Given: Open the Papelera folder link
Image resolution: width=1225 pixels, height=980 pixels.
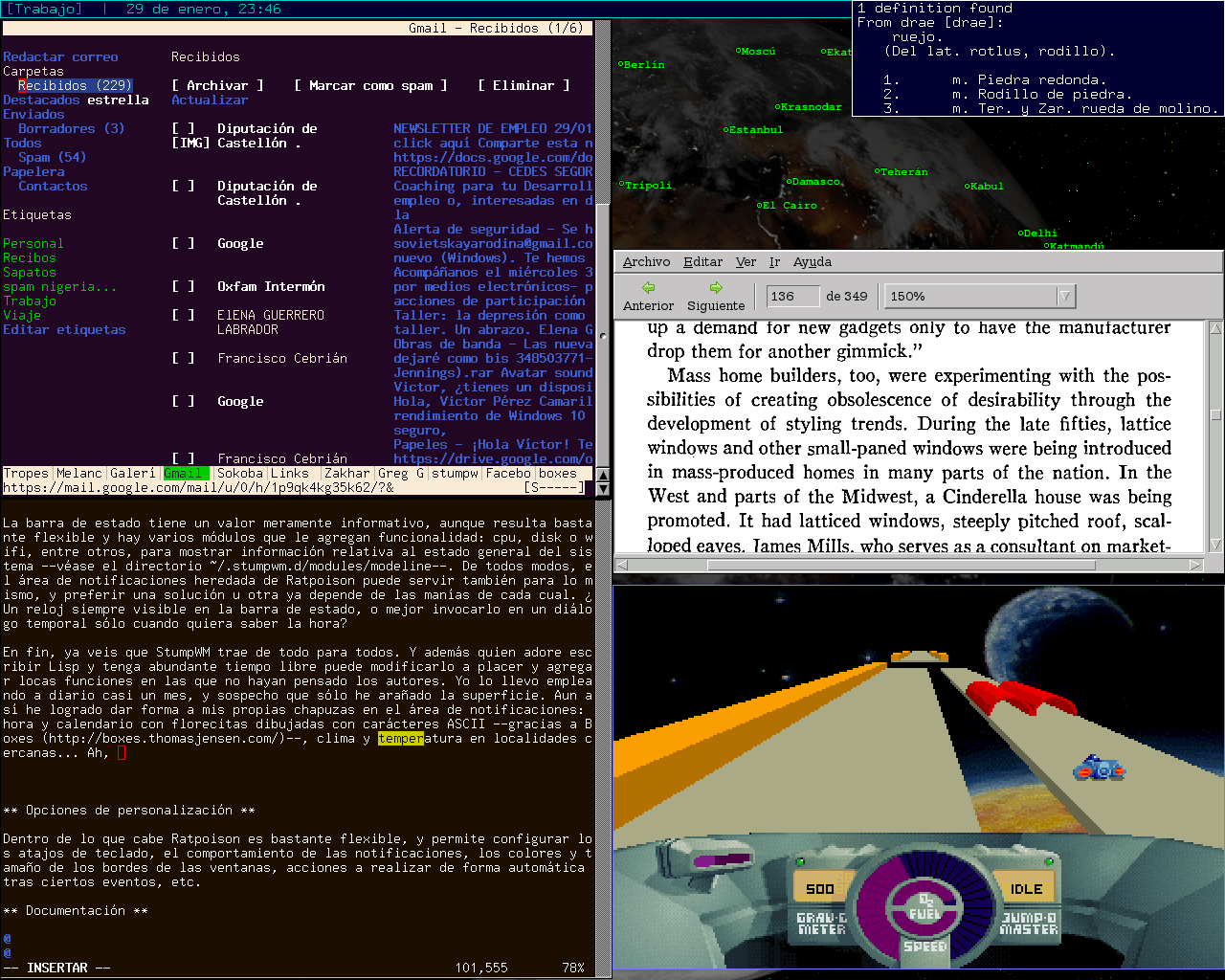Looking at the screenshot, I should pyautogui.click(x=33, y=171).
